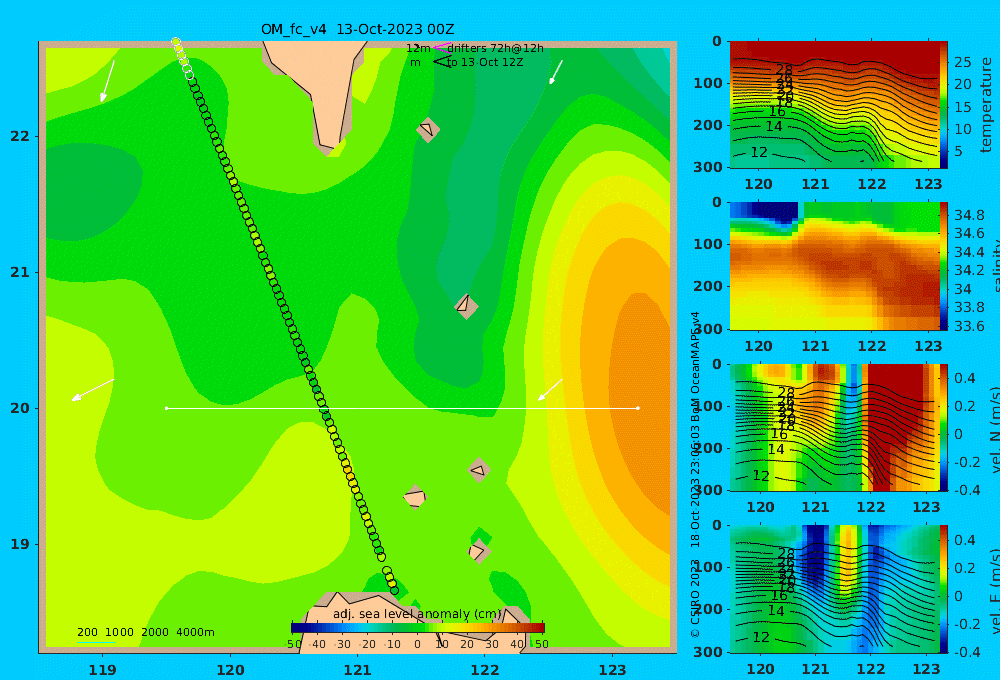Click longitude tick label 122 on main map
This screenshot has height=680, width=1000.
tap(485, 670)
